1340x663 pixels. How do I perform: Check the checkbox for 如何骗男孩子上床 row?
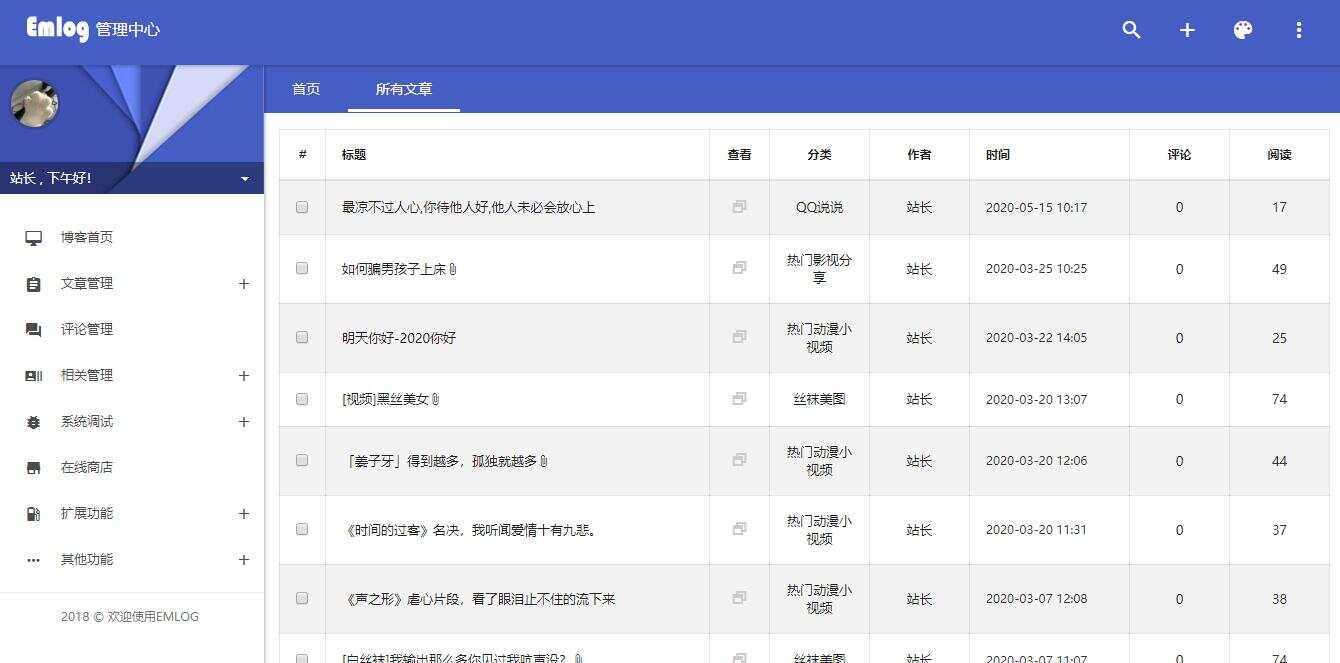[301, 268]
